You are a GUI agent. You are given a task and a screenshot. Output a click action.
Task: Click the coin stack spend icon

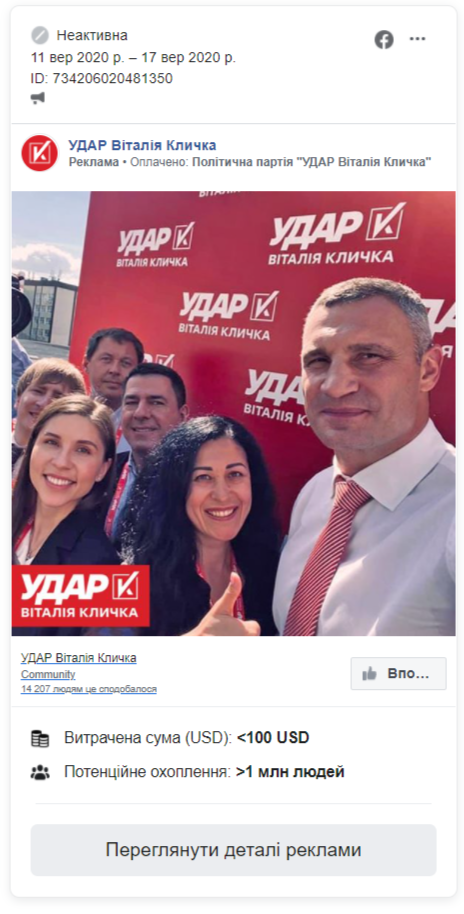[40, 739]
